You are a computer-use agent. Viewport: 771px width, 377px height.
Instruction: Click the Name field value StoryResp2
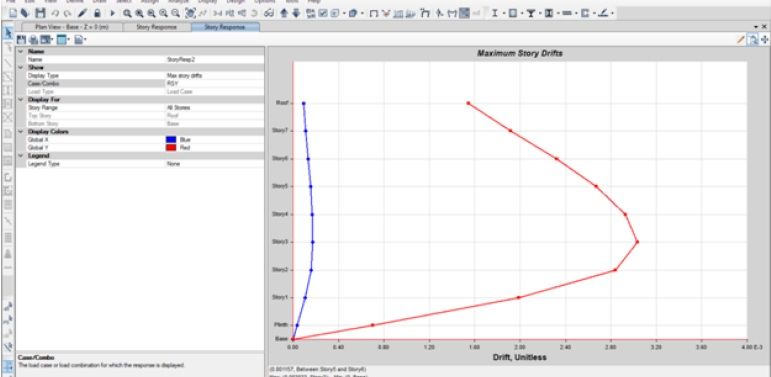pyautogui.click(x=214, y=59)
